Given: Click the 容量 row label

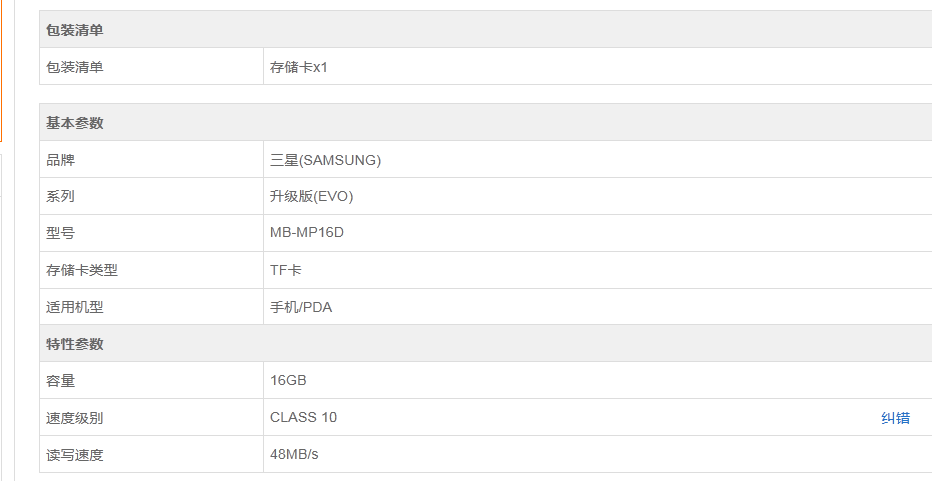Looking at the screenshot, I should pyautogui.click(x=61, y=381).
